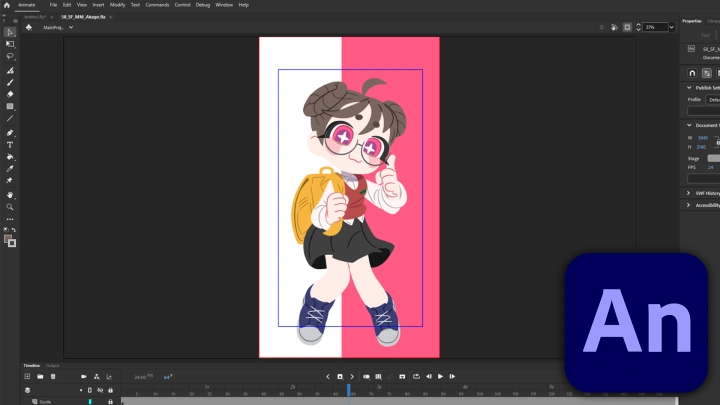Click the layer parenting view icon
Screen dimensions: 720x405
tap(96, 377)
